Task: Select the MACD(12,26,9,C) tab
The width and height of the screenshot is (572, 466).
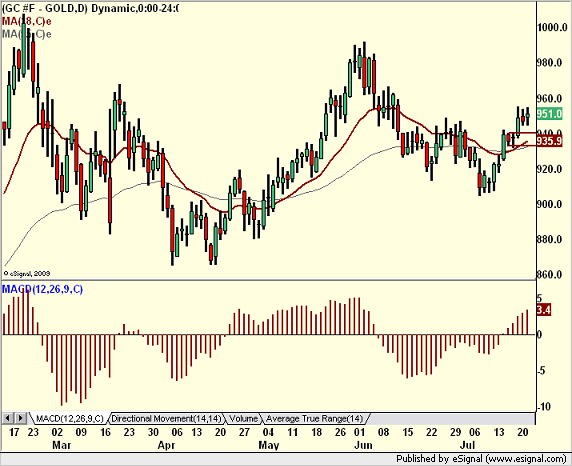Action: point(70,419)
